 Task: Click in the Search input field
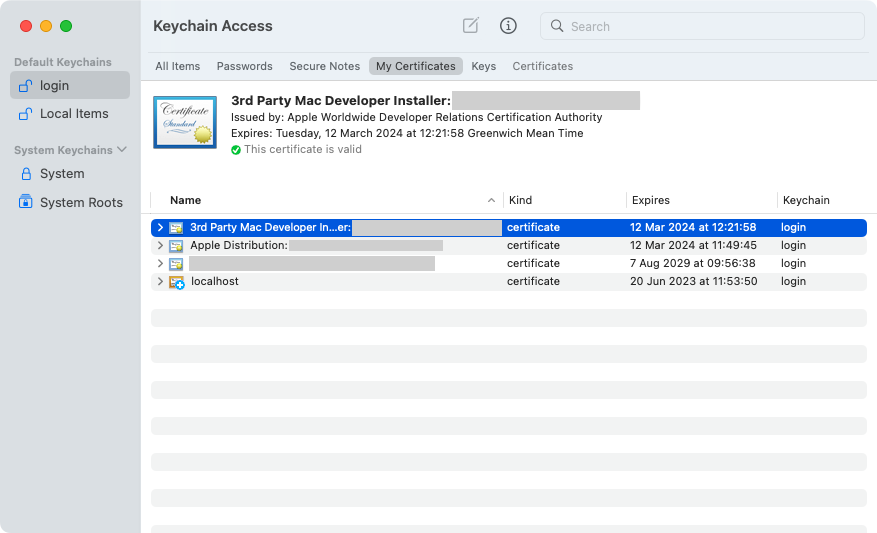pos(702,26)
